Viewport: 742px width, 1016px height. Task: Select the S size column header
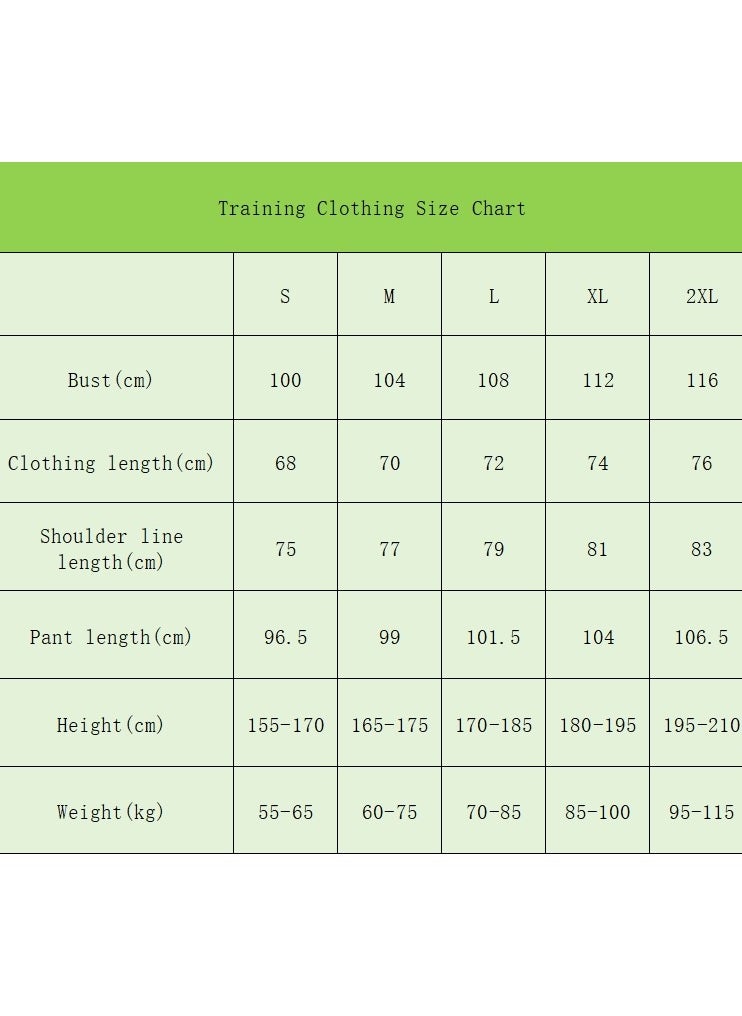285,294
